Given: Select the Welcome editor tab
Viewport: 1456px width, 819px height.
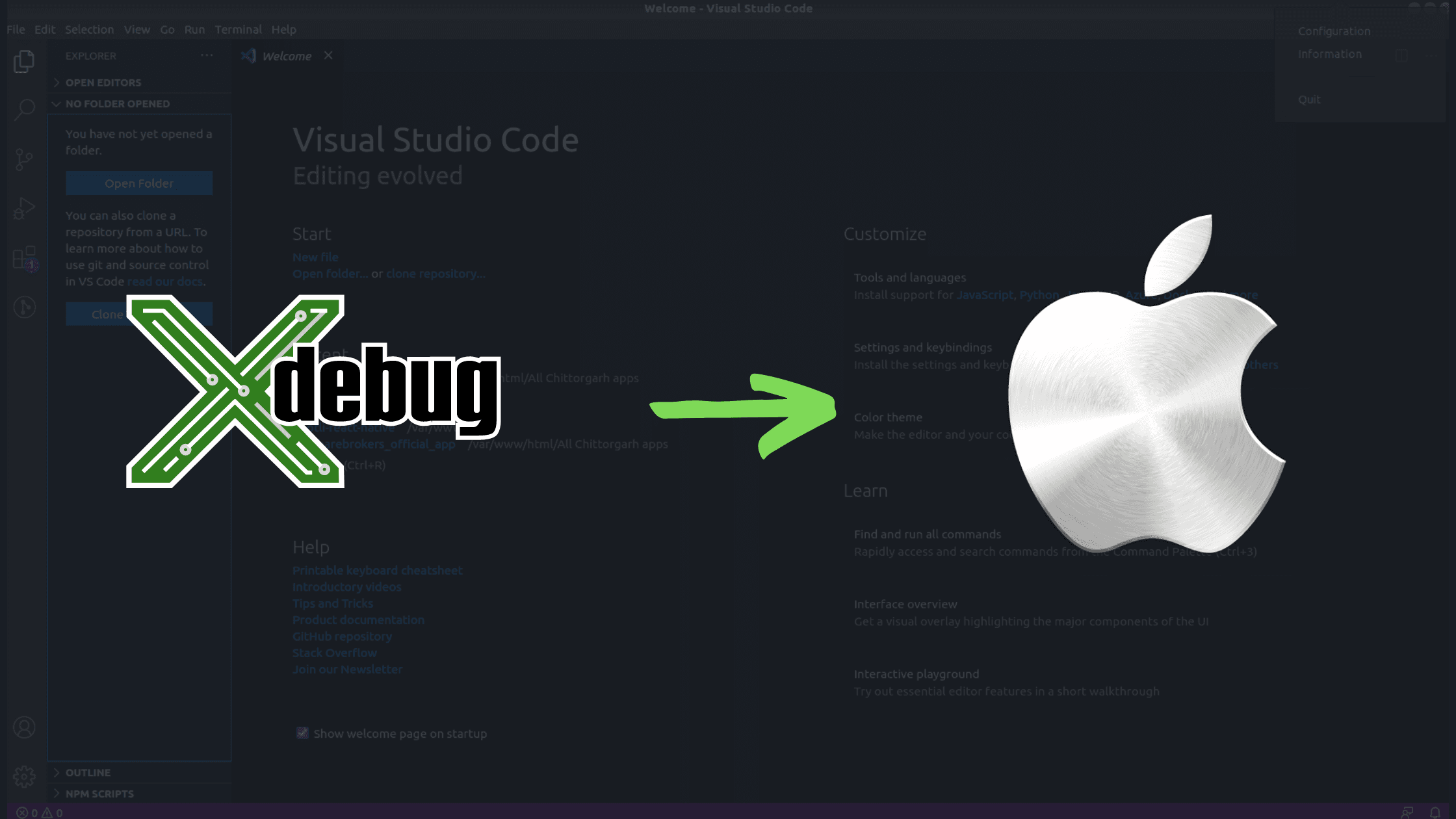Looking at the screenshot, I should (287, 56).
